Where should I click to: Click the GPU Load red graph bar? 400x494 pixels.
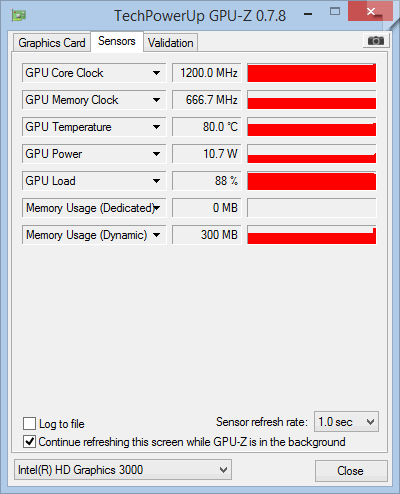[x=312, y=181]
